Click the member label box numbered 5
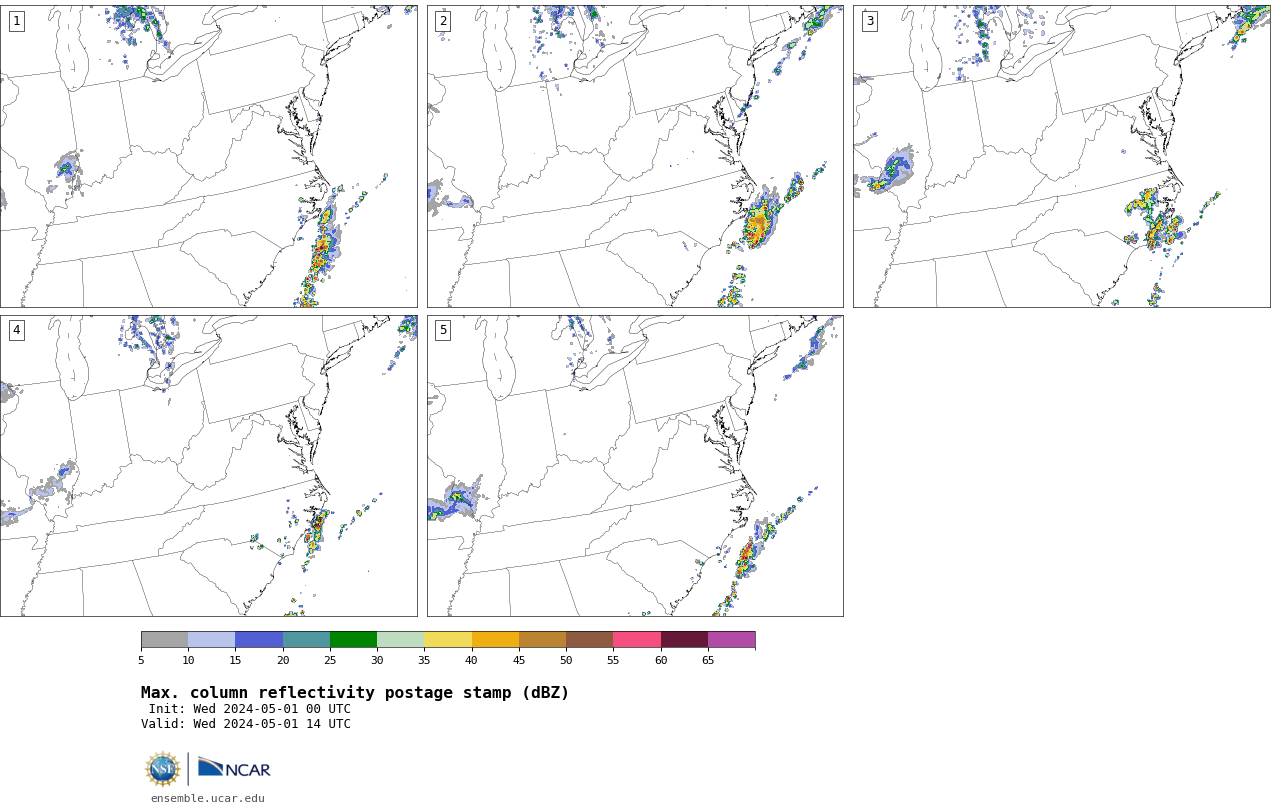This screenshot has width=1280, height=809. (x=443, y=330)
